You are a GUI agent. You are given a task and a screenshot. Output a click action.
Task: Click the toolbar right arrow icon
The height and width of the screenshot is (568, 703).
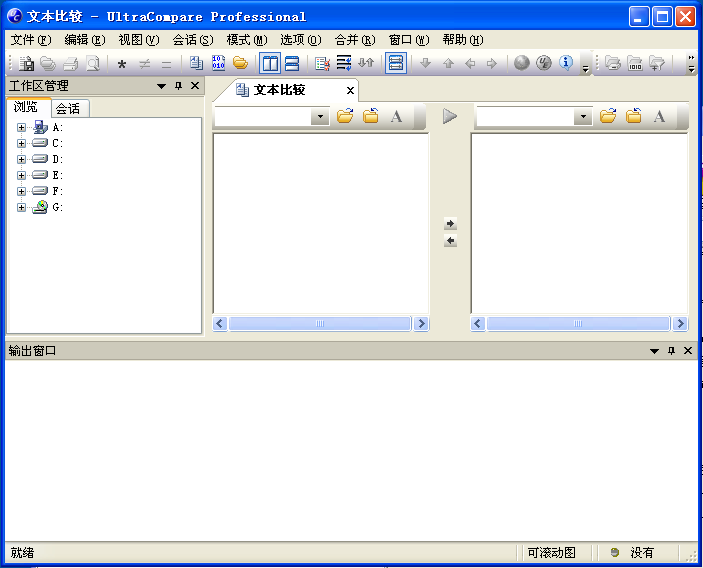coord(492,63)
